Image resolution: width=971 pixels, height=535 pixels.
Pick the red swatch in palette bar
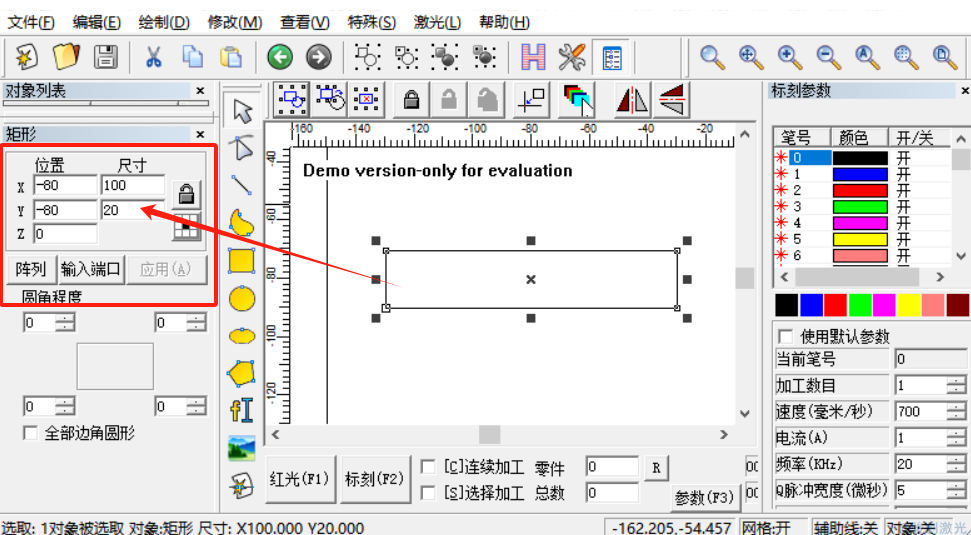coord(835,305)
